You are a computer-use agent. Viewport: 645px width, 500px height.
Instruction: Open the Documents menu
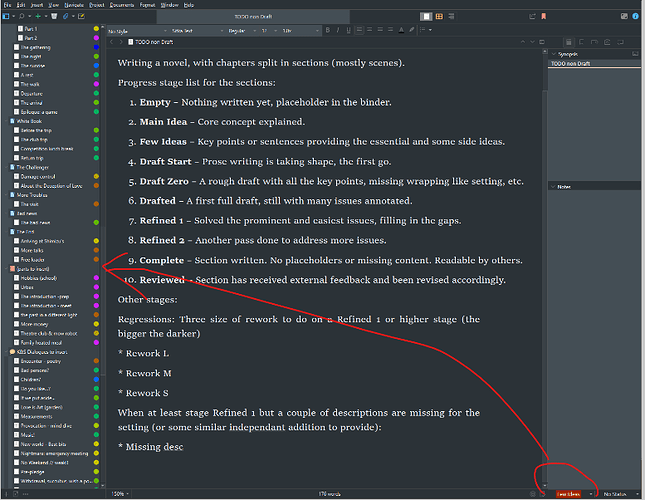(x=122, y=5)
